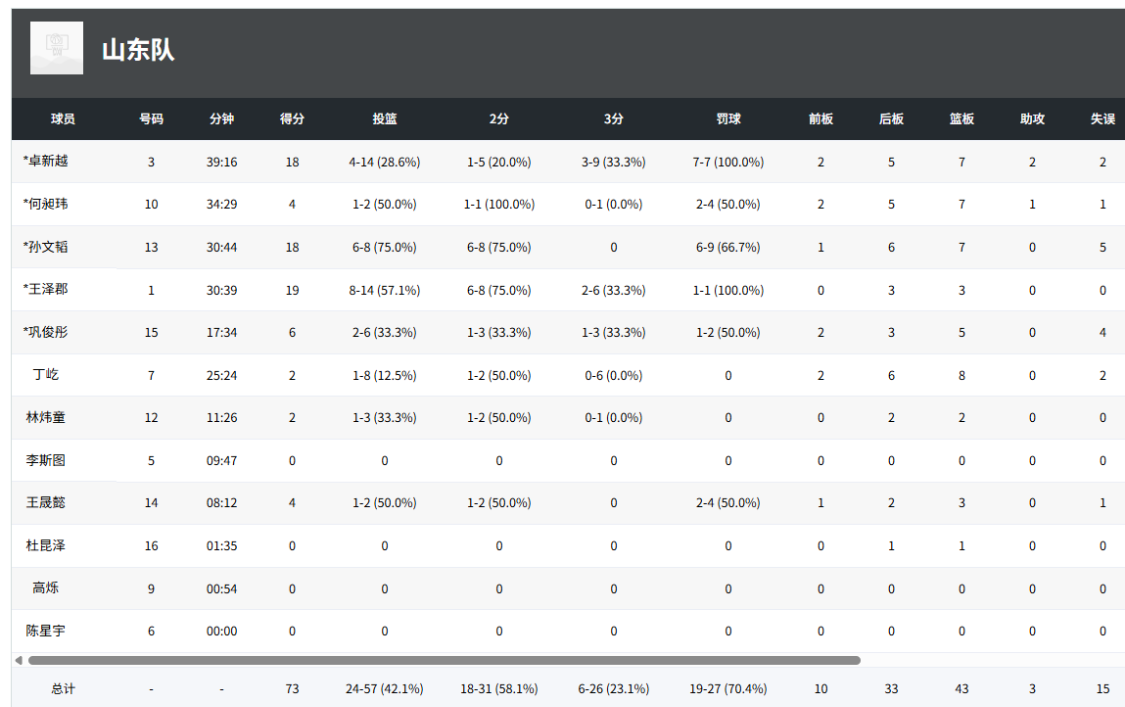Click the total three-pointers 6-26 (23.1%)
Image resolution: width=1125 pixels, height=707 pixels.
[613, 689]
